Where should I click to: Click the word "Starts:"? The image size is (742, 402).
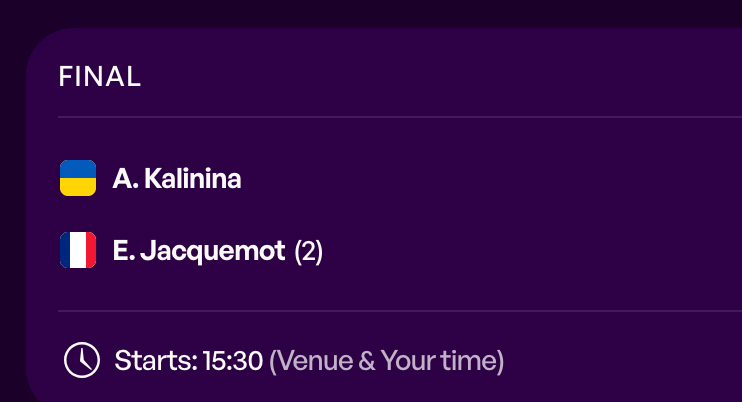tap(155, 361)
